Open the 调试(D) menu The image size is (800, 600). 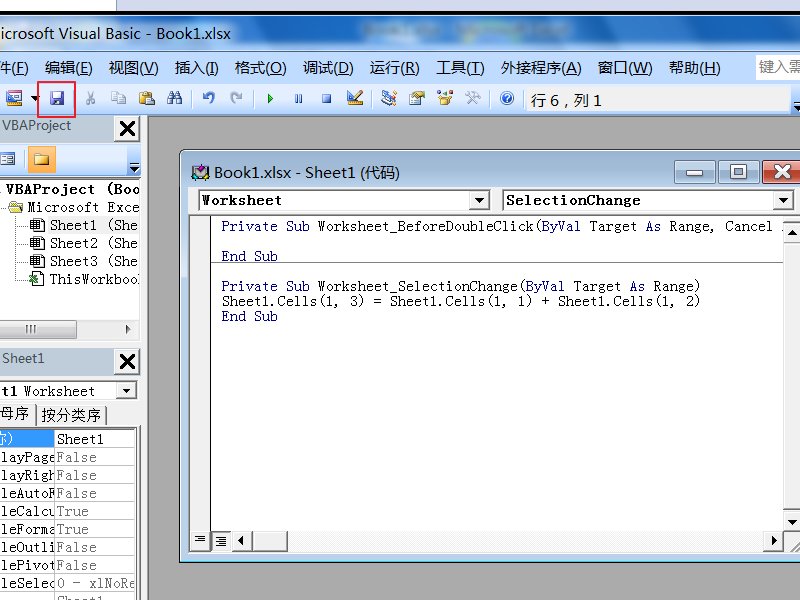tap(328, 68)
